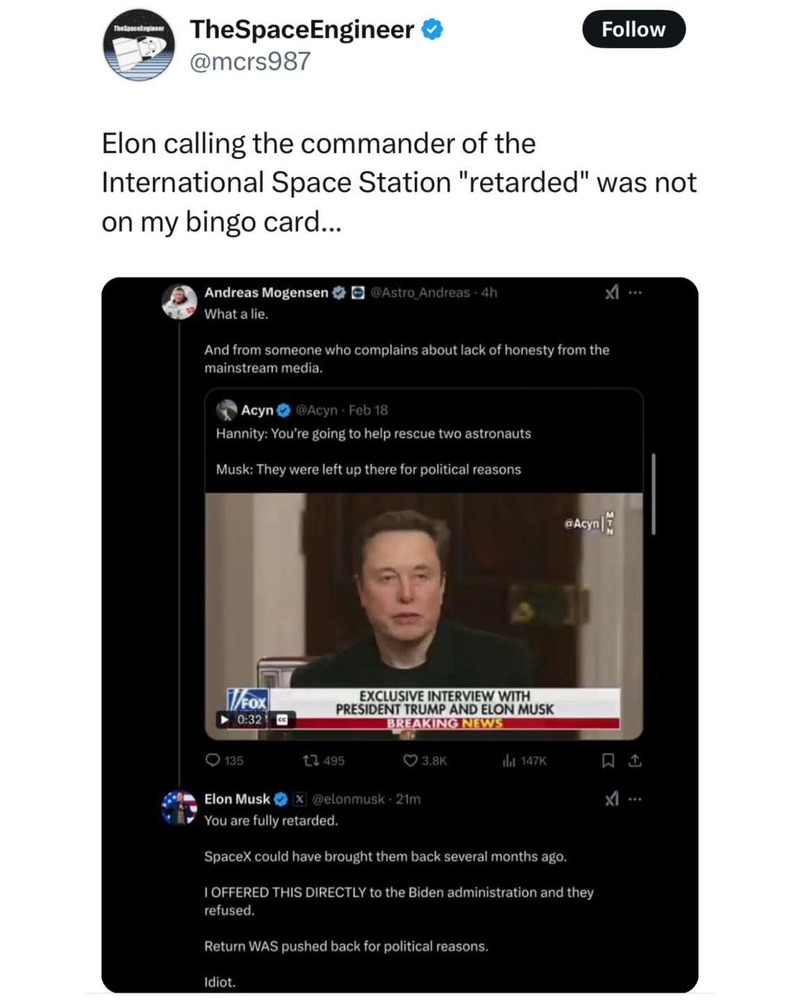Image resolution: width=800 pixels, height=1000 pixels.
Task: Click the scrollbar beside the quoted post
Action: tap(654, 495)
